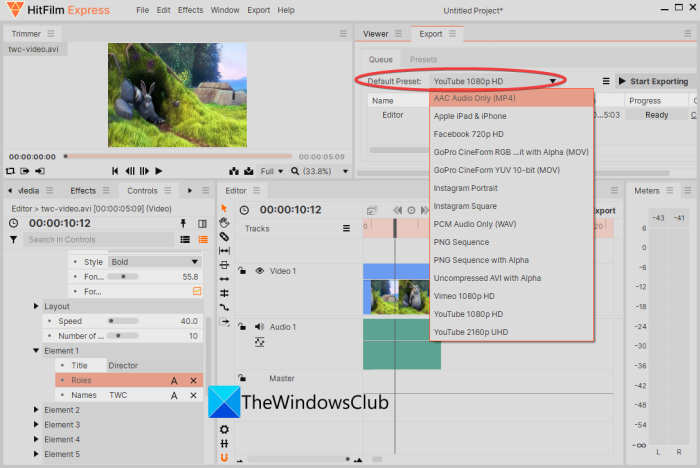Switch Controls to orange list view

coord(203,240)
